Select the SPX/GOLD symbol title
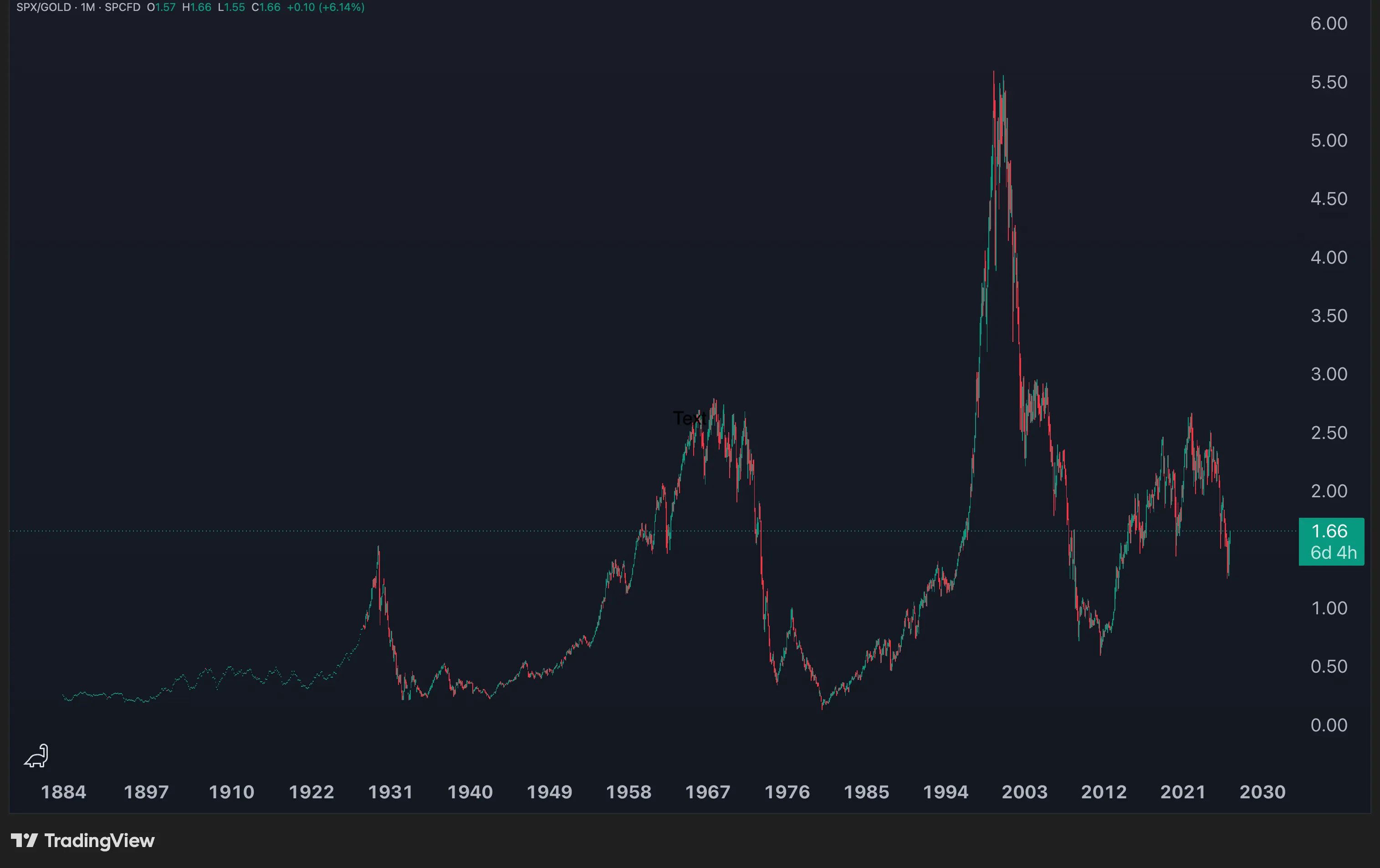This screenshot has height=868, width=1380. pyautogui.click(x=44, y=7)
